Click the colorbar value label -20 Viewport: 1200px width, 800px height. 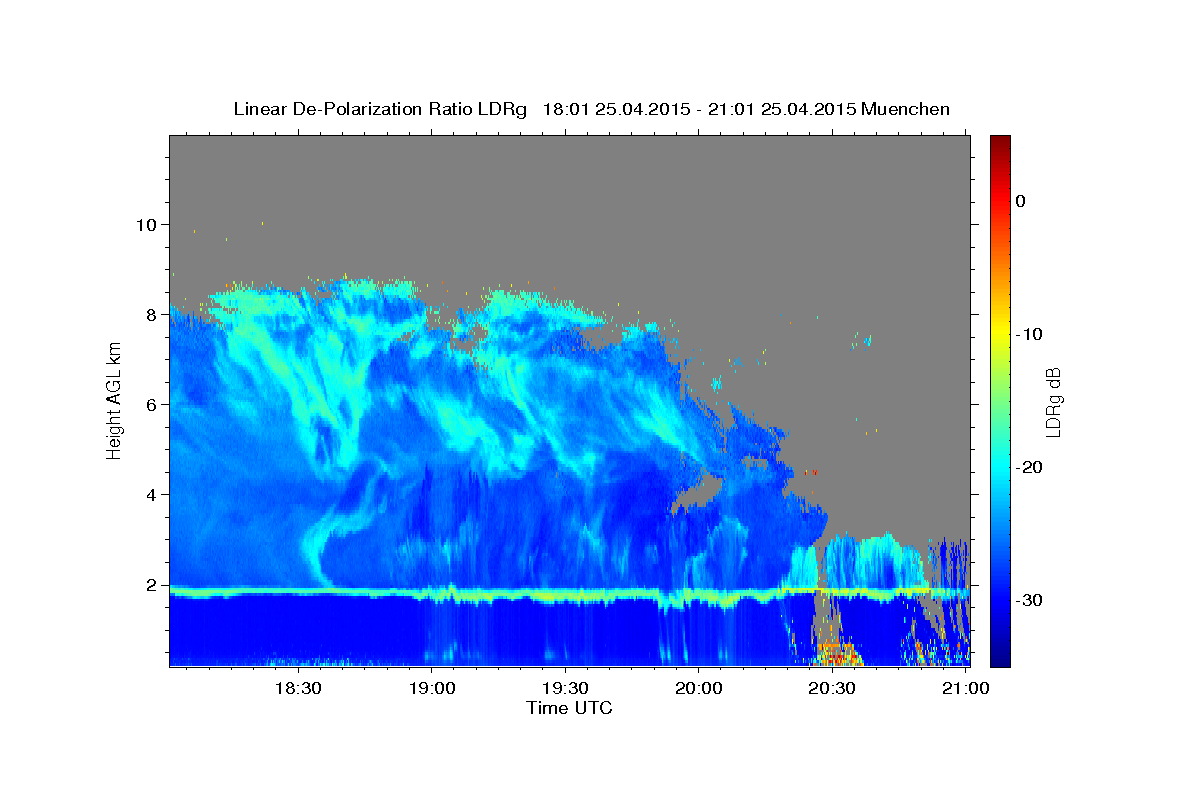point(1029,467)
